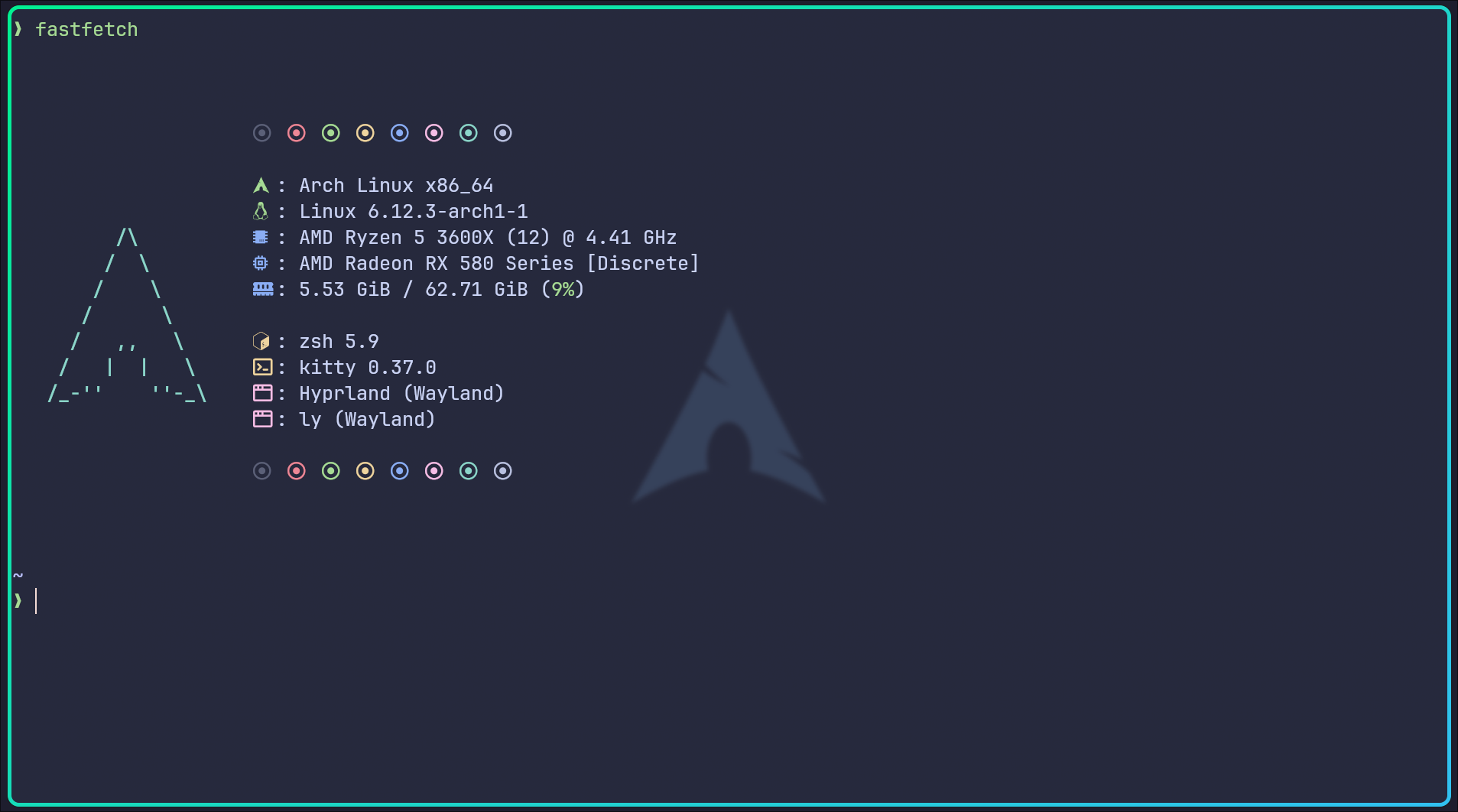Click the tilde "~" directory indicator above the prompt
Screen dimensions: 1458x812
pos(18,575)
